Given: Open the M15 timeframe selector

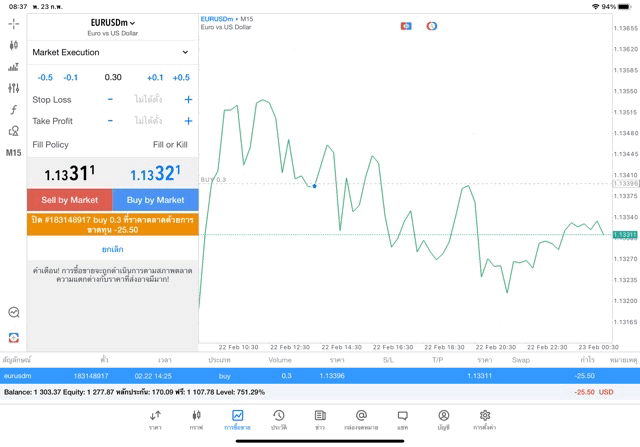Looking at the screenshot, I should (x=13, y=153).
